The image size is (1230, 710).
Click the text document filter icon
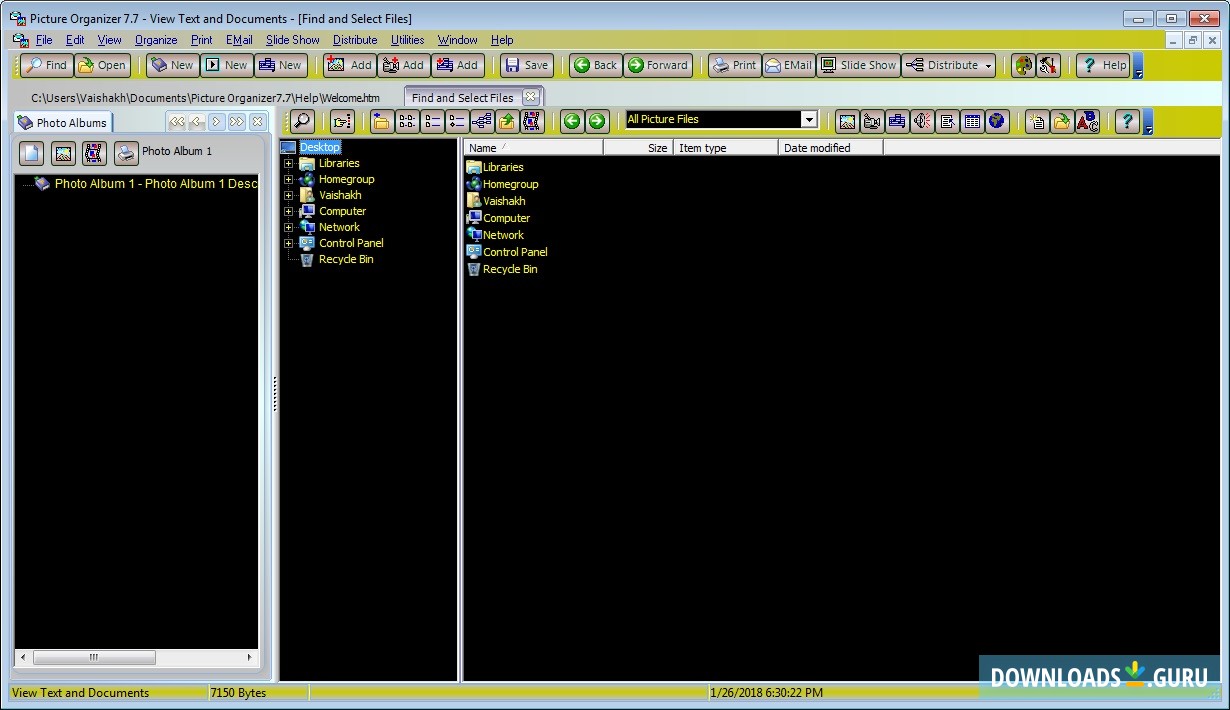[947, 121]
